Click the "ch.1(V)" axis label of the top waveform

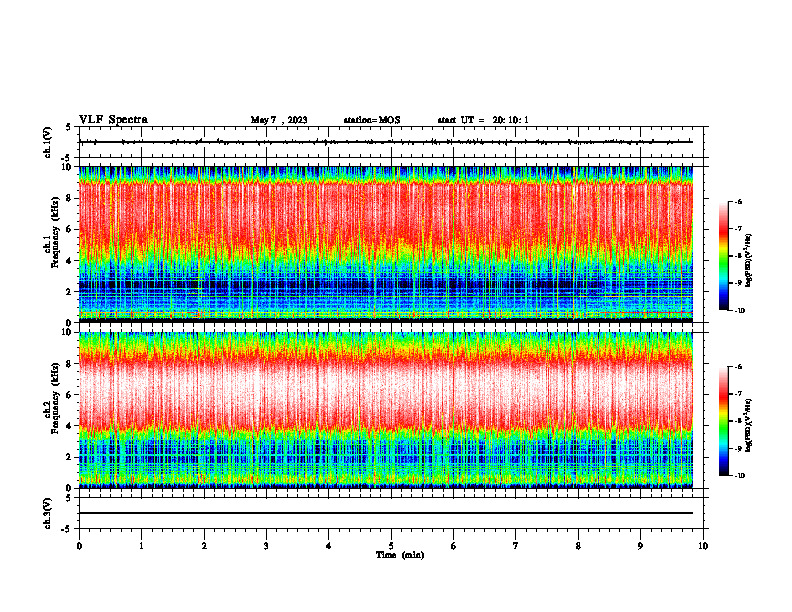tap(48, 142)
